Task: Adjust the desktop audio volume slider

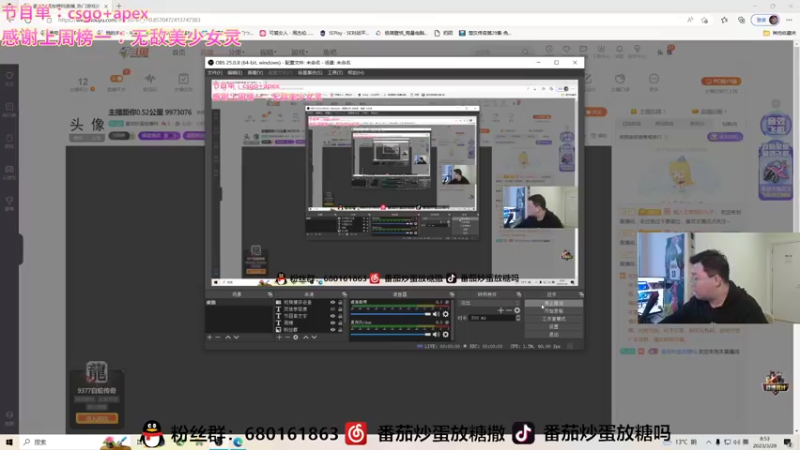Action: (390, 314)
